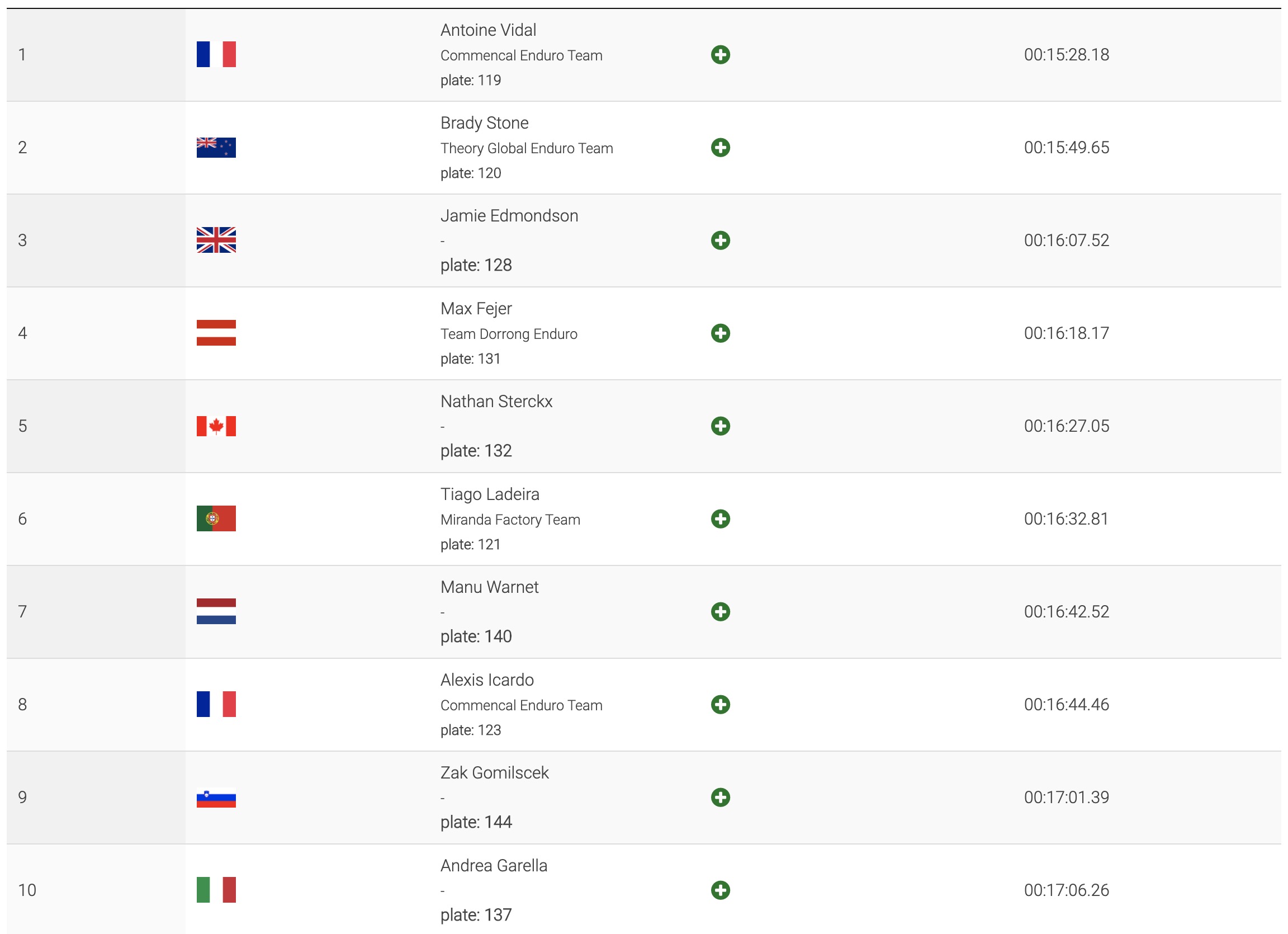This screenshot has width=1288, height=934.
Task: Open Nathan Sterckx's expand plus icon
Action: pyautogui.click(x=720, y=426)
